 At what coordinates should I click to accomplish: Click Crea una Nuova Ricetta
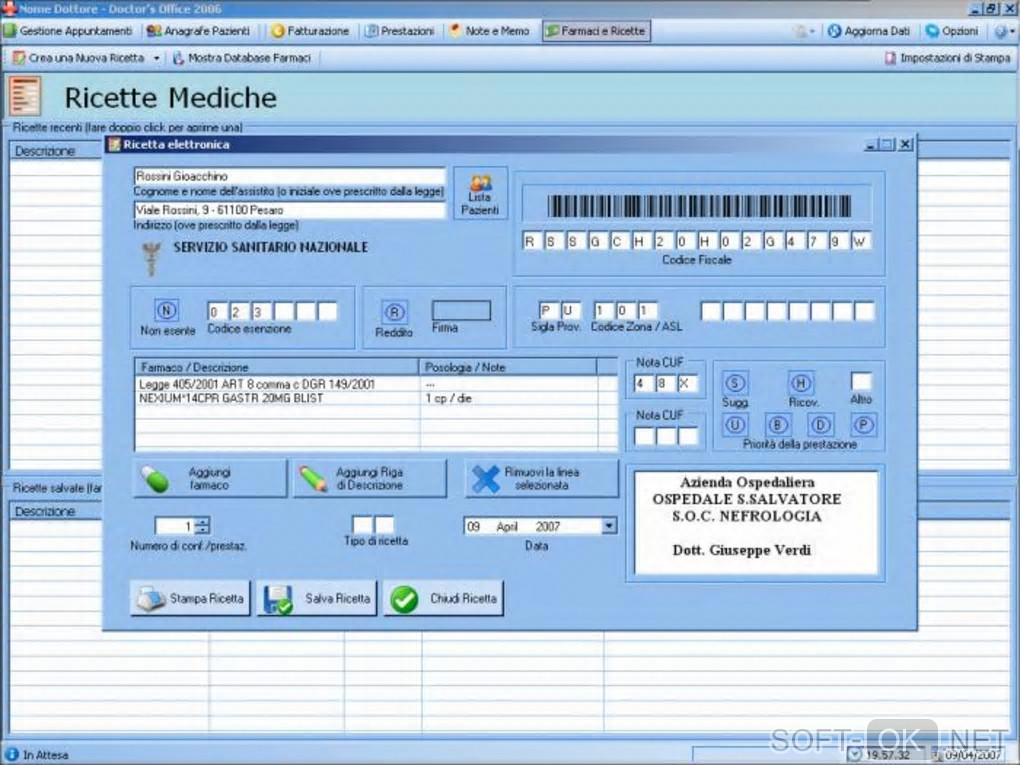click(x=79, y=58)
